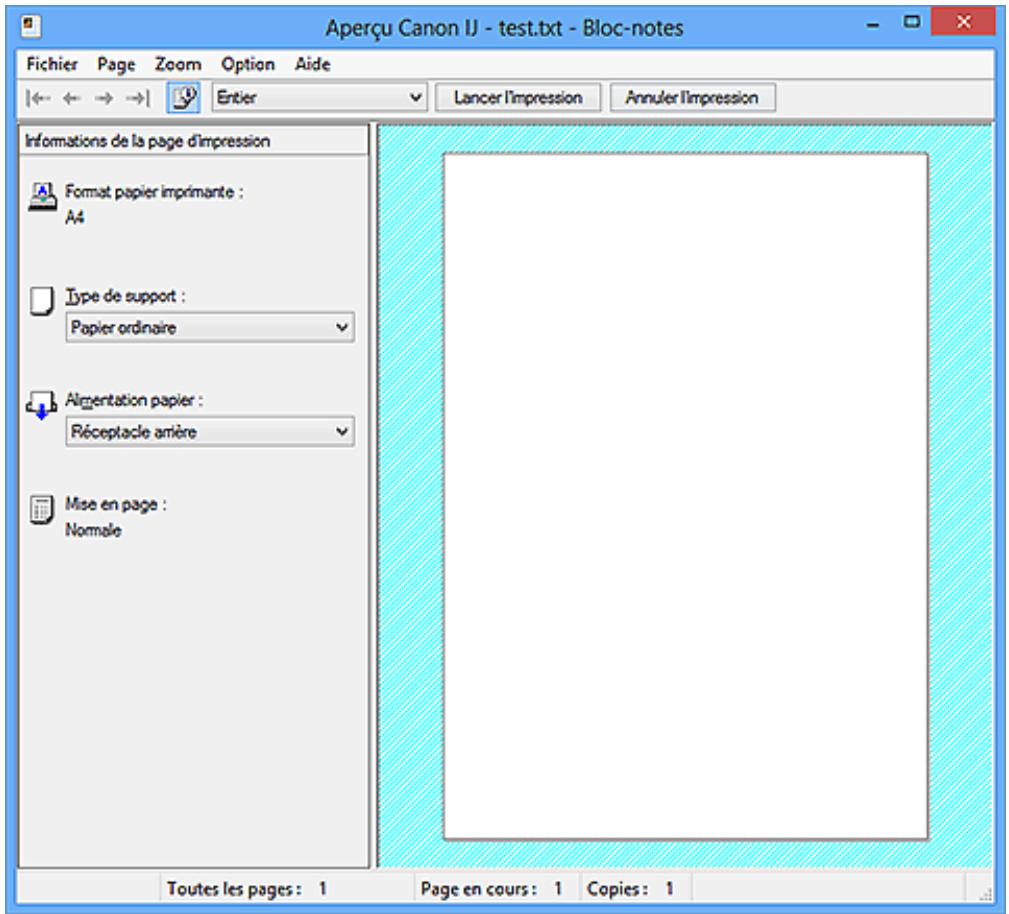Click the previous page arrow icon
1009x914 pixels.
click(x=70, y=98)
